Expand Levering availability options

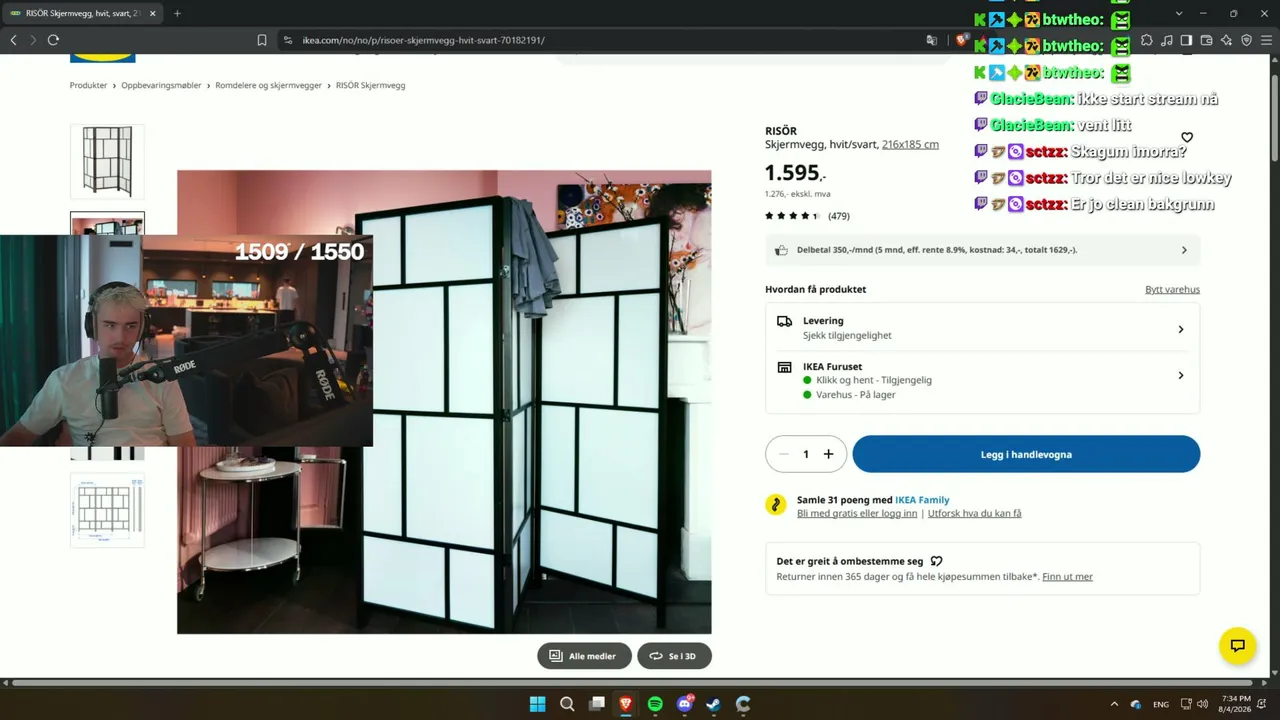click(982, 328)
